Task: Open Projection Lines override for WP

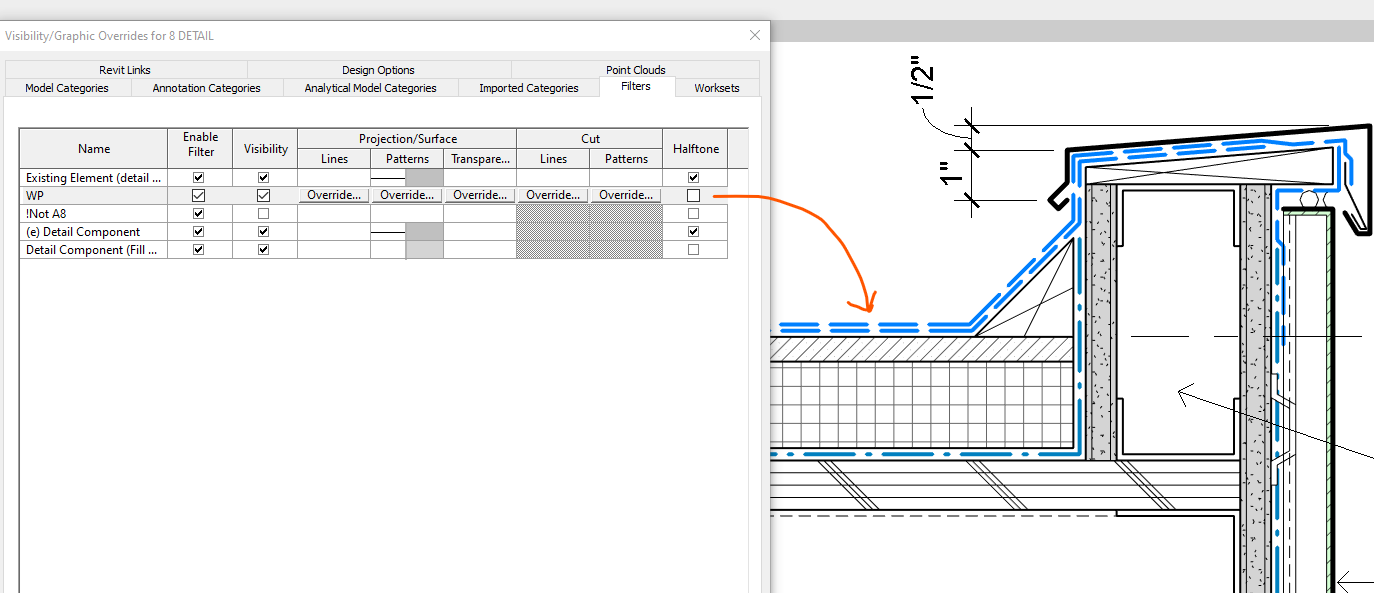Action: tap(333, 195)
